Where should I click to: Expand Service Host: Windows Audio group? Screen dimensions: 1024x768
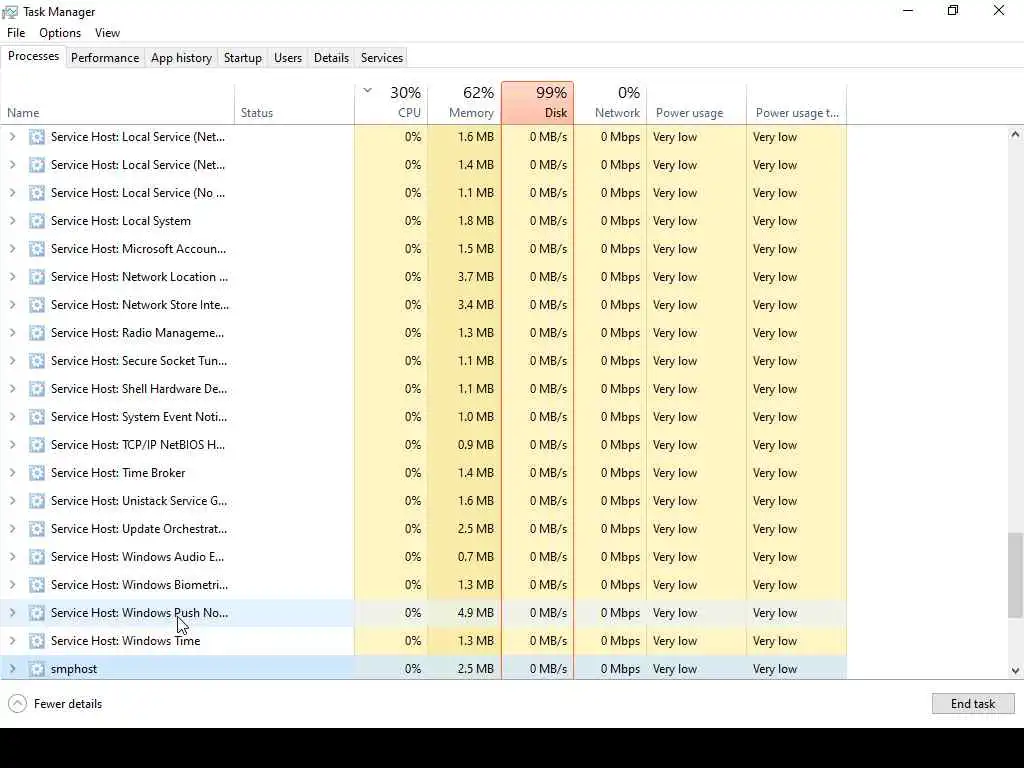pyautogui.click(x=12, y=557)
